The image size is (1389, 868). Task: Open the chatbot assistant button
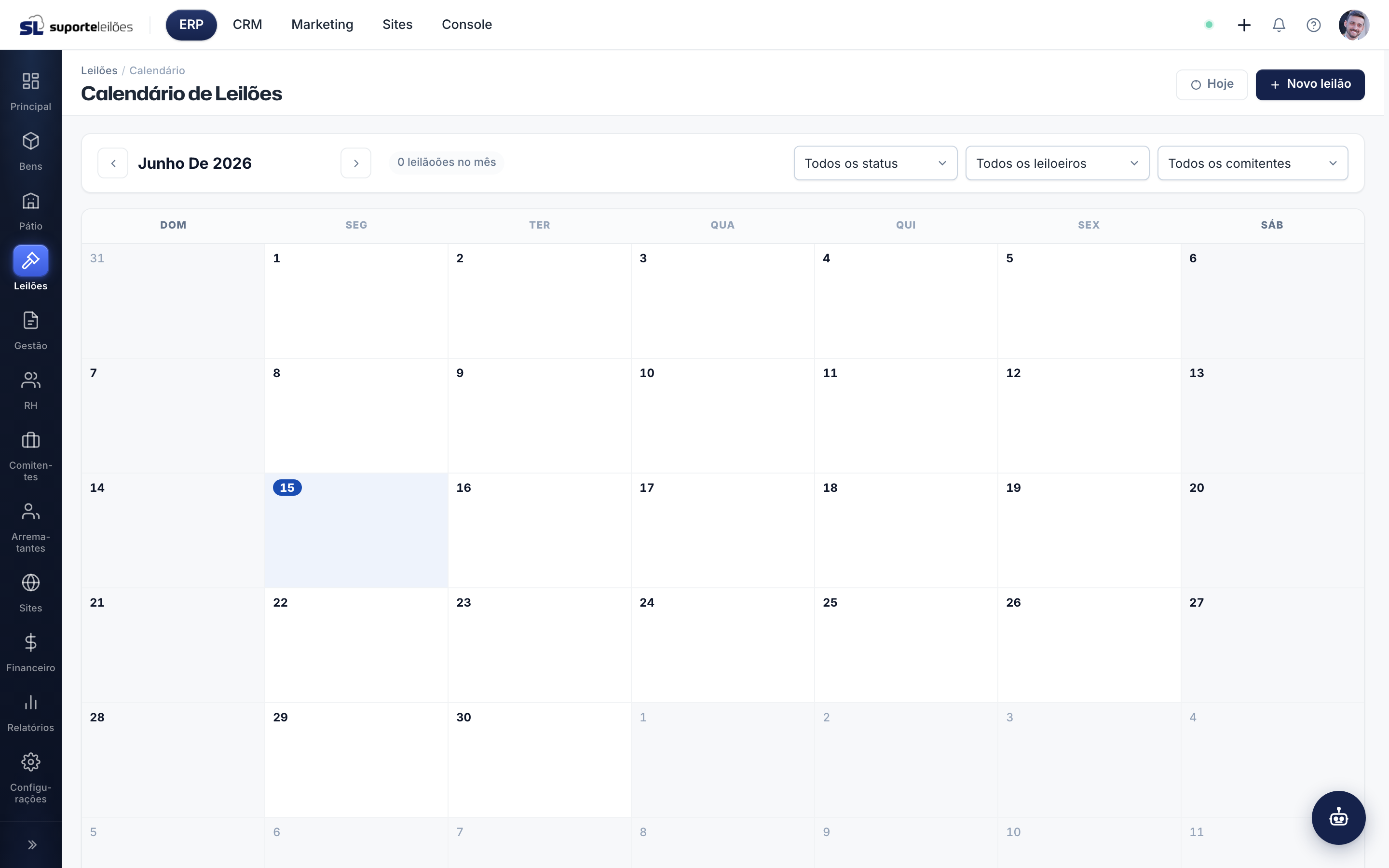coord(1338,817)
